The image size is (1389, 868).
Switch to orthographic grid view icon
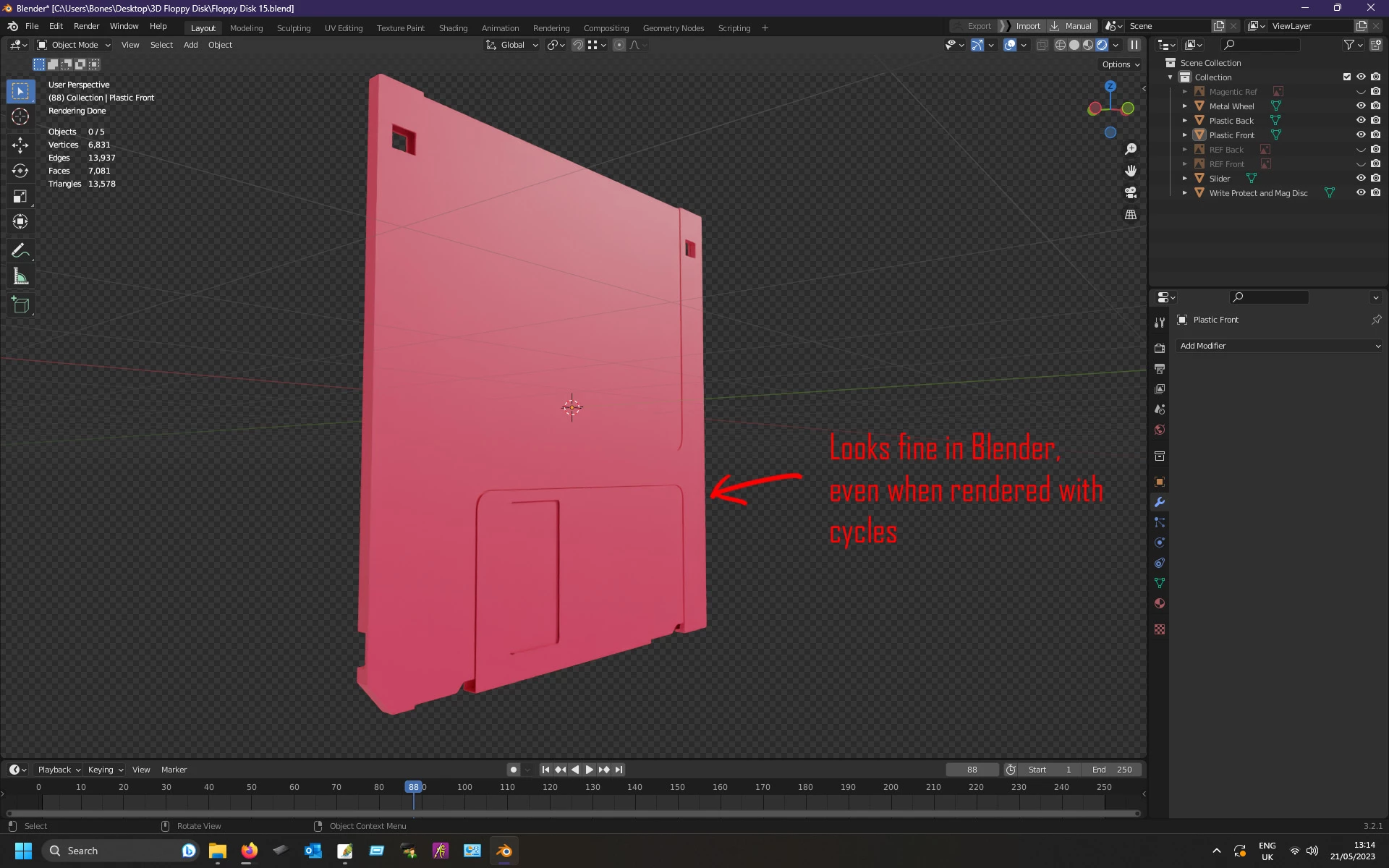click(1131, 215)
